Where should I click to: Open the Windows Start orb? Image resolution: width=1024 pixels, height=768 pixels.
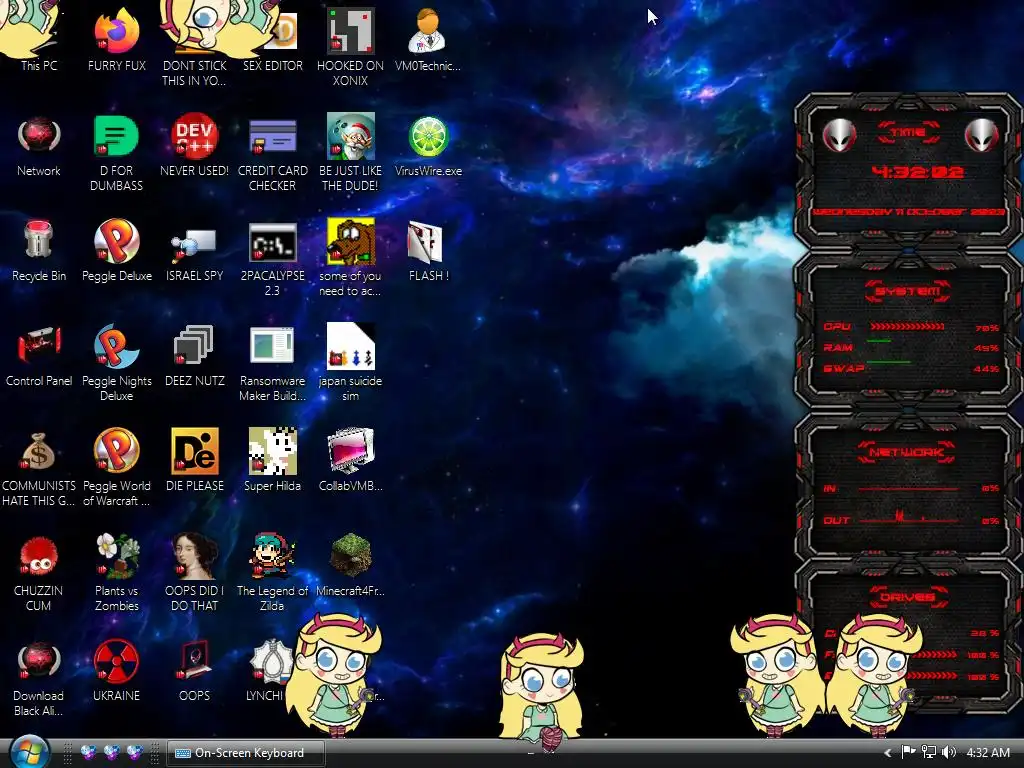[29, 752]
